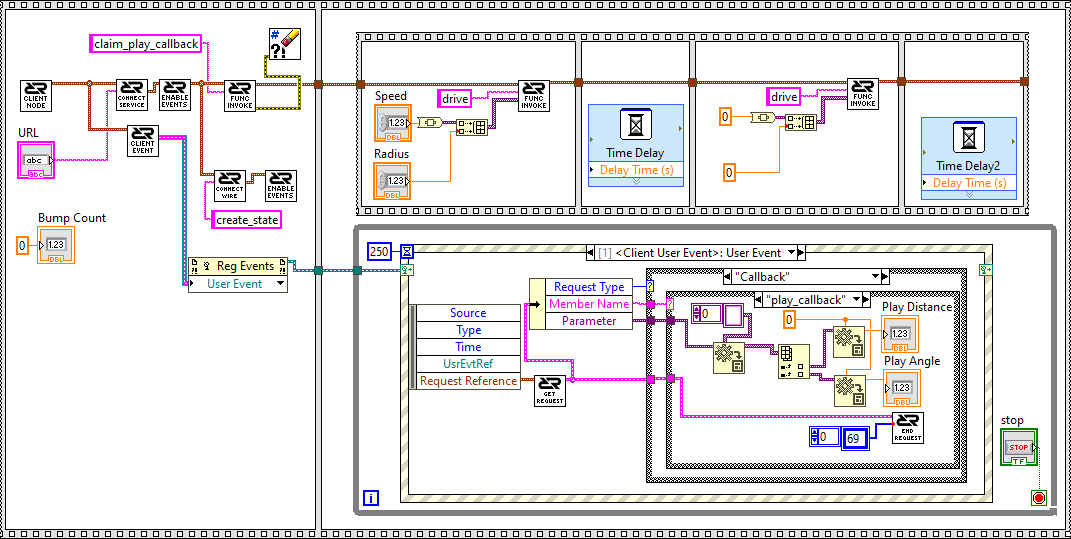Select the Type event data item
Viewport: 1071px width, 539px height.
coord(468,330)
